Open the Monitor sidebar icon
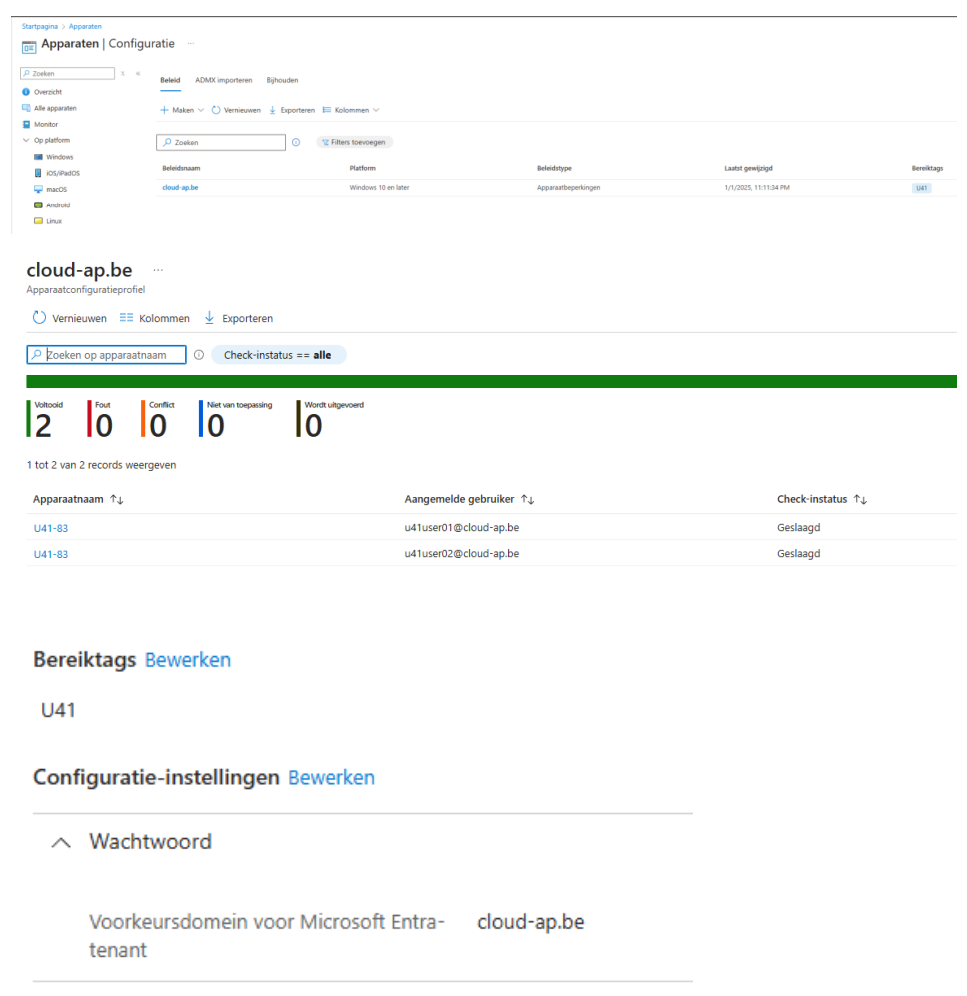Screen dimensions: 967x996 coord(26,124)
